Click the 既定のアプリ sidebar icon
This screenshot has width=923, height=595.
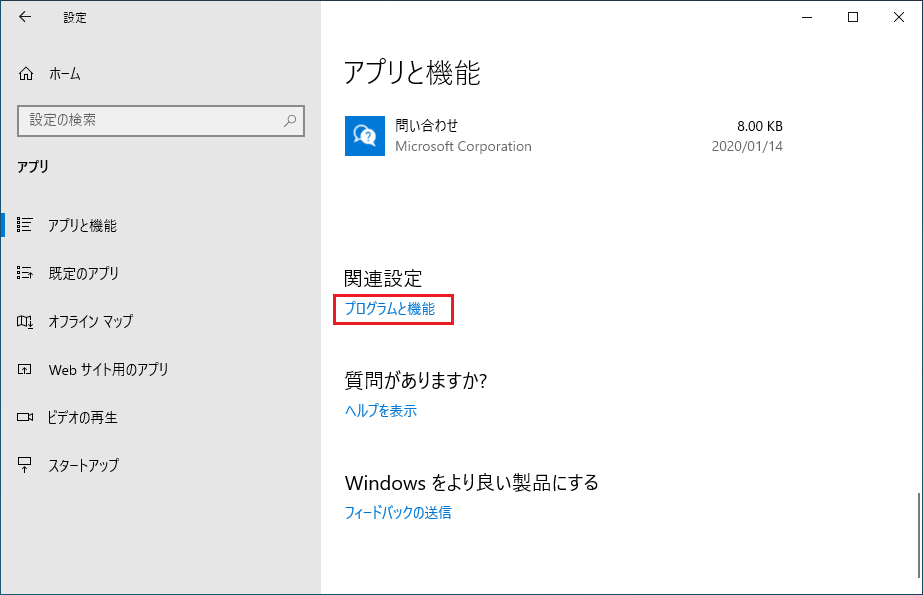coord(25,273)
